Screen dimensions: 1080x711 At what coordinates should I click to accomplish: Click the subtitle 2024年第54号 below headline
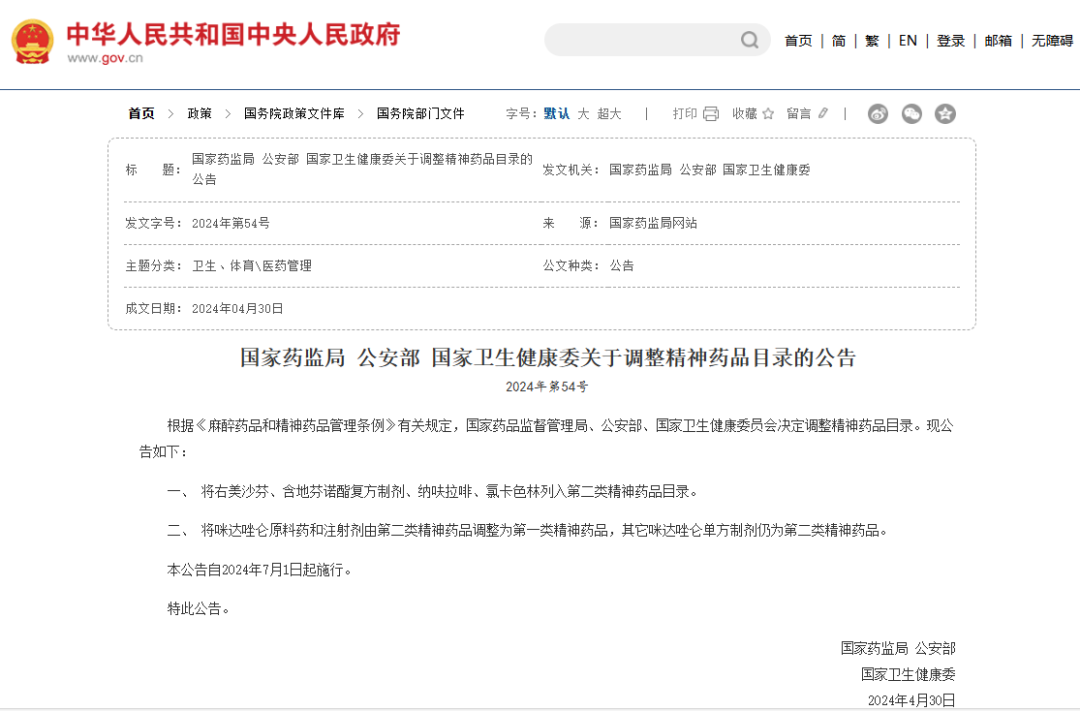[547, 387]
